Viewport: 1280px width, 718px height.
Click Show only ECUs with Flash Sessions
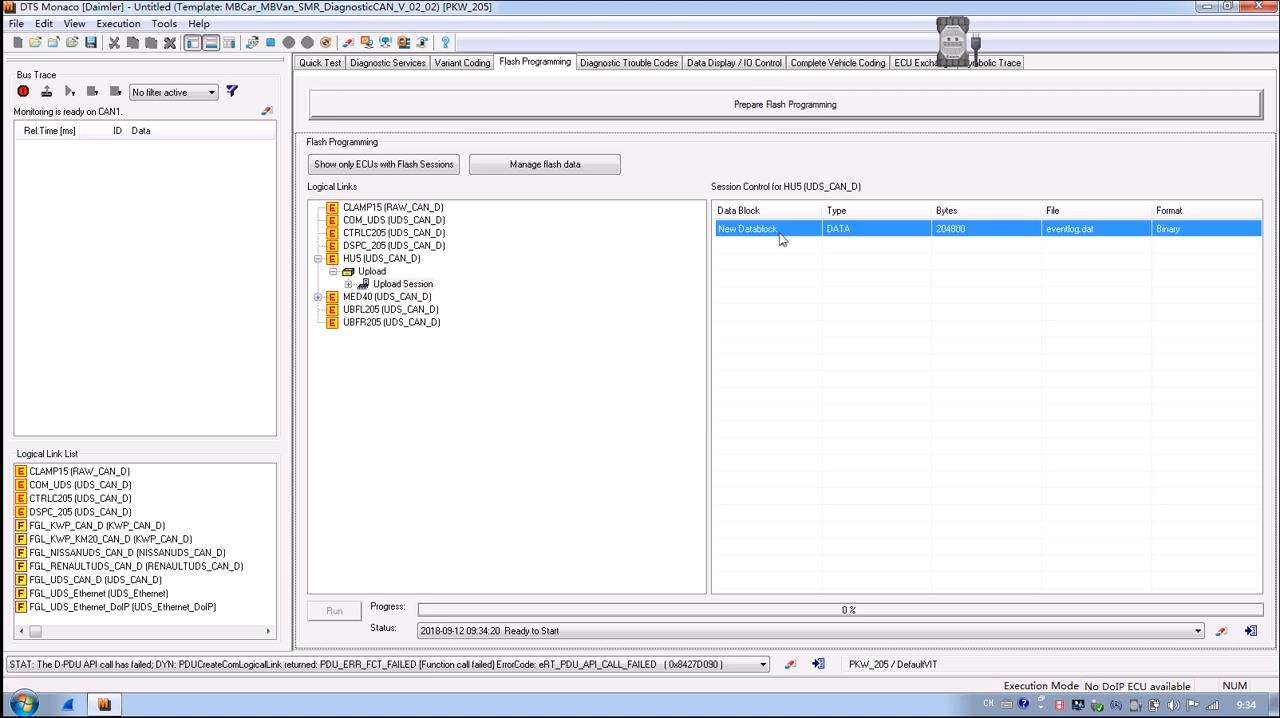(x=384, y=164)
